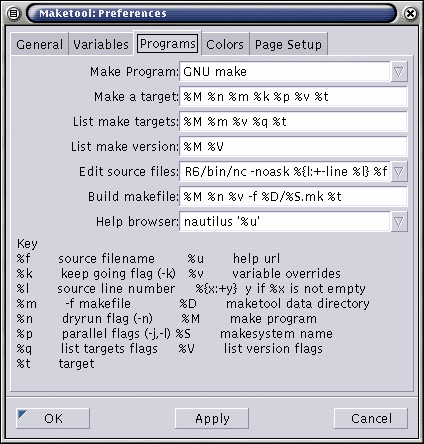Select the Programs tab
This screenshot has height=444, width=424.
168,43
